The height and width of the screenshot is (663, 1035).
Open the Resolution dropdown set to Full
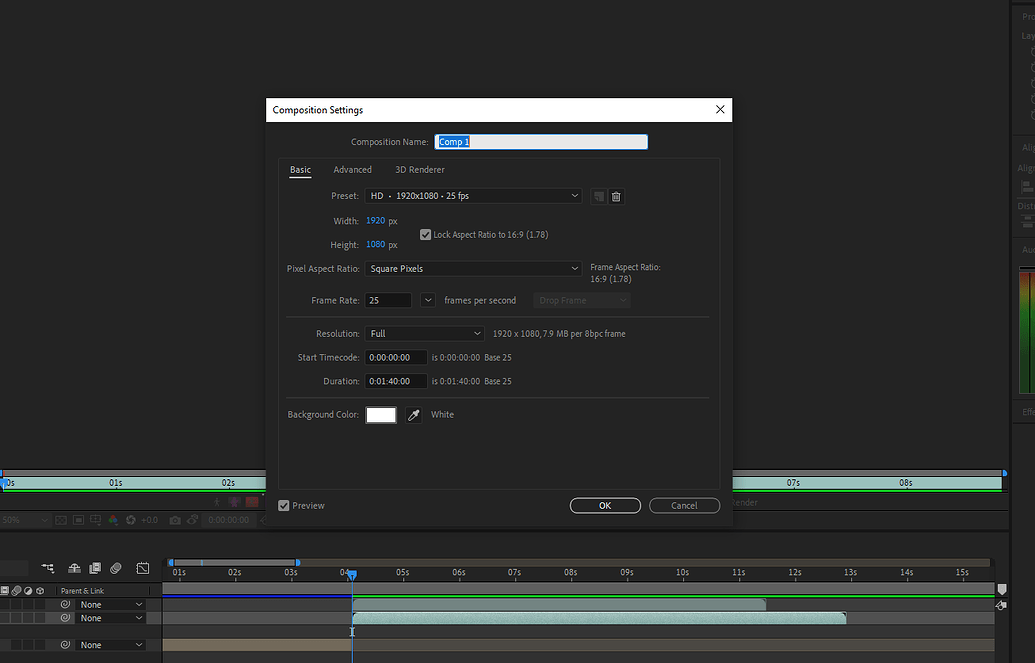click(x=424, y=334)
